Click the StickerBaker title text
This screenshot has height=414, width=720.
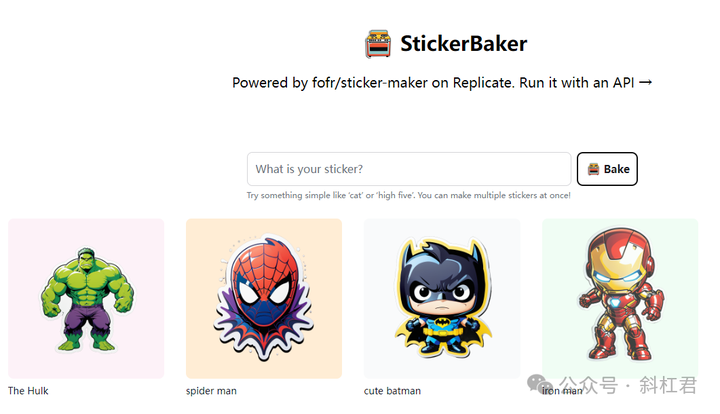[463, 44]
